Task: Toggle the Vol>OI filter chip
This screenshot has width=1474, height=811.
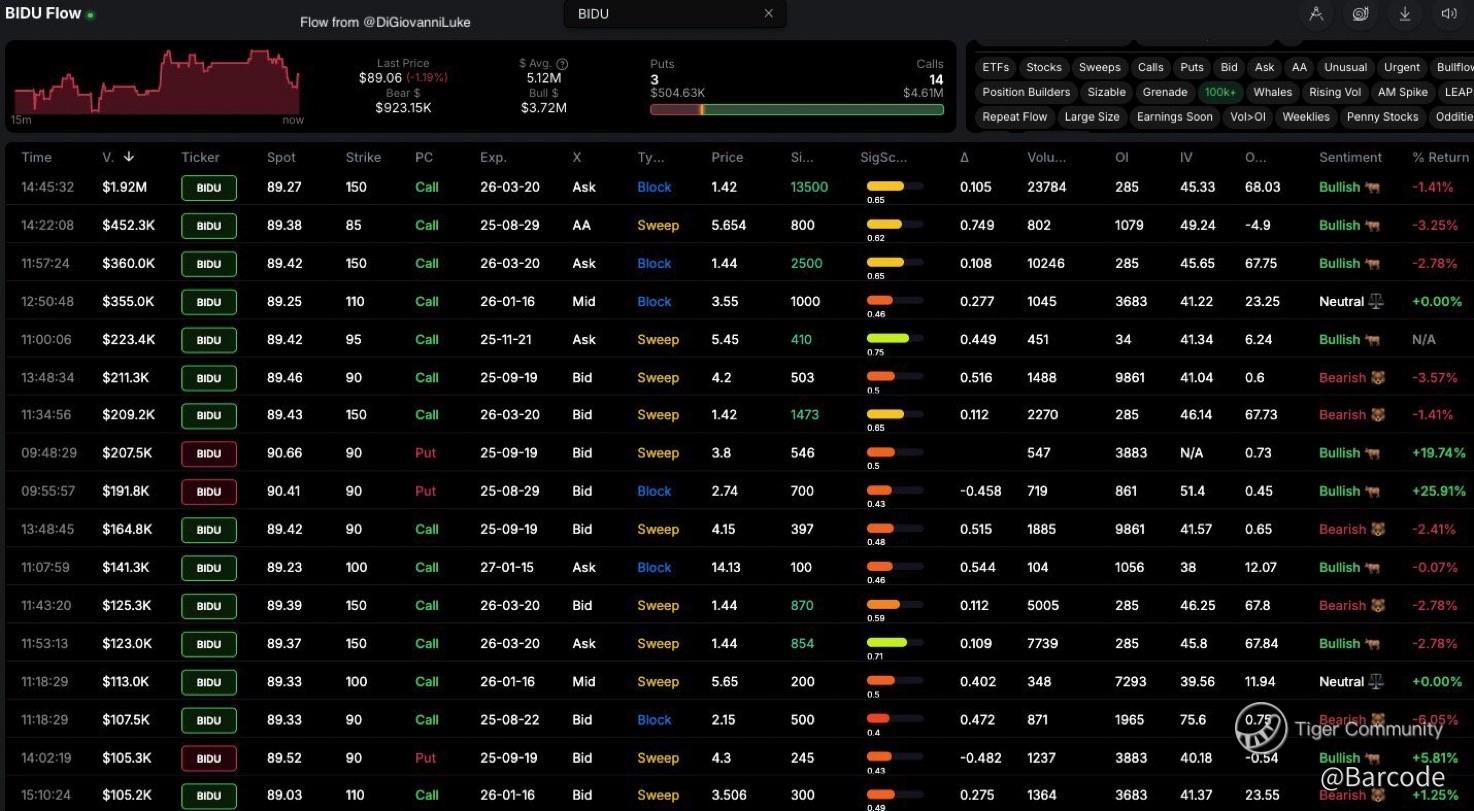Action: [x=1248, y=117]
